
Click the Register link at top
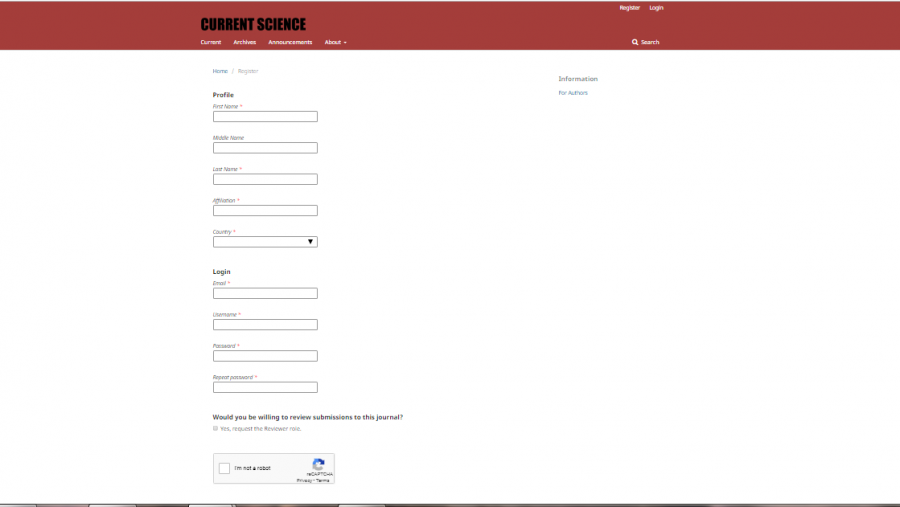tap(629, 8)
